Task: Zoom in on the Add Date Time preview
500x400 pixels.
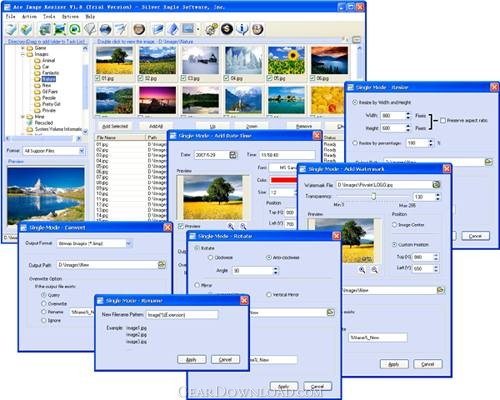Action: (x=230, y=226)
